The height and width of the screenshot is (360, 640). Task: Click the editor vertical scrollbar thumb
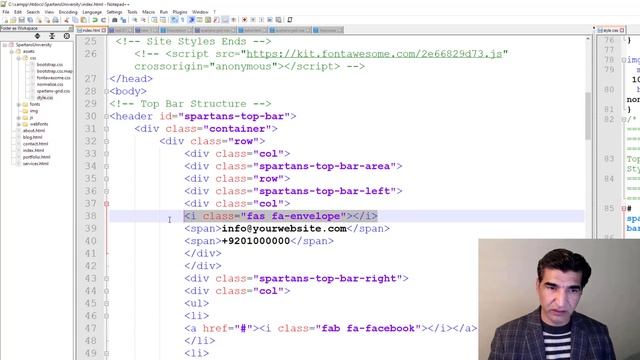(588, 116)
